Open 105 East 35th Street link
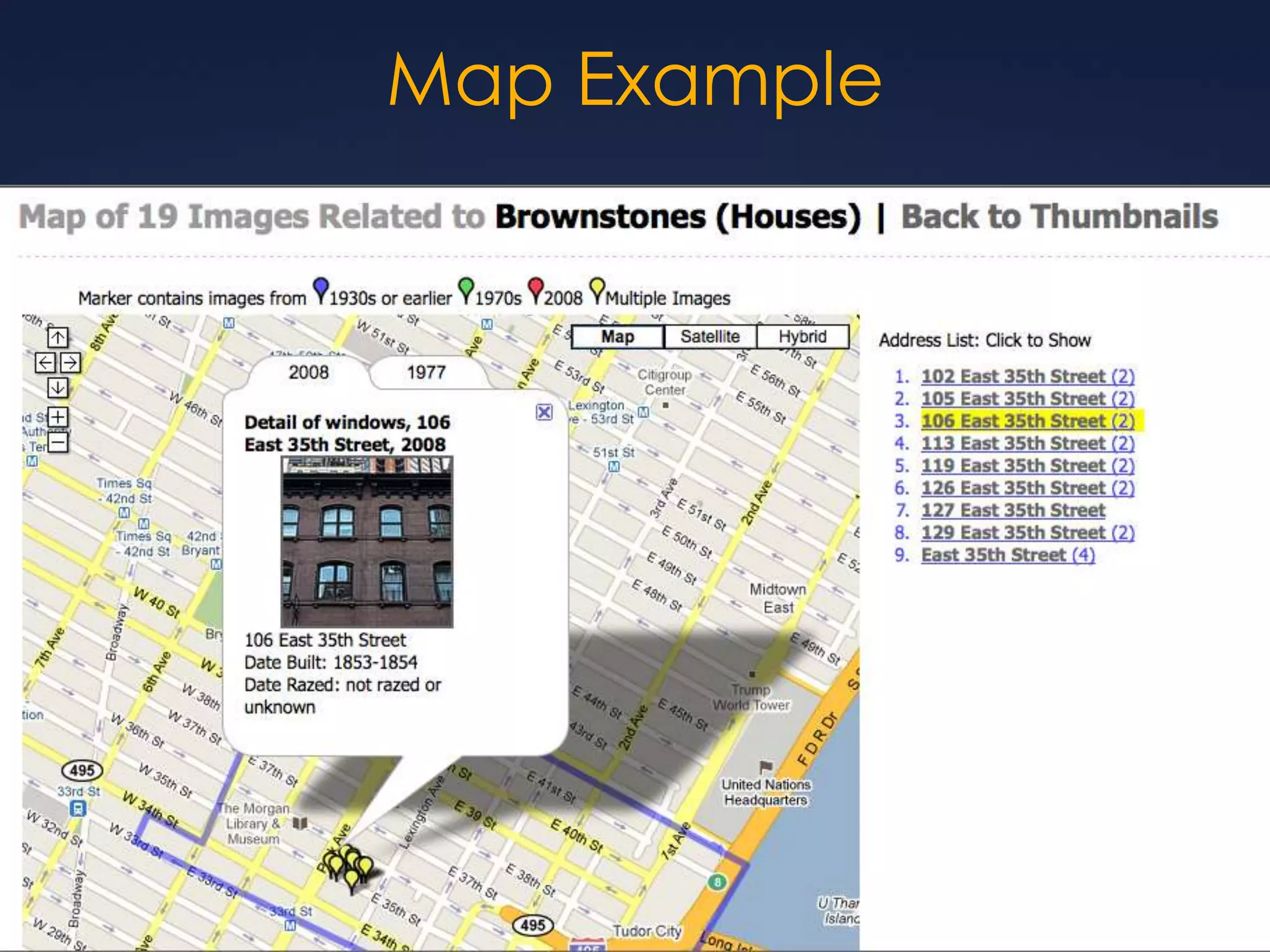1270x952 pixels. pyautogui.click(x=1028, y=399)
